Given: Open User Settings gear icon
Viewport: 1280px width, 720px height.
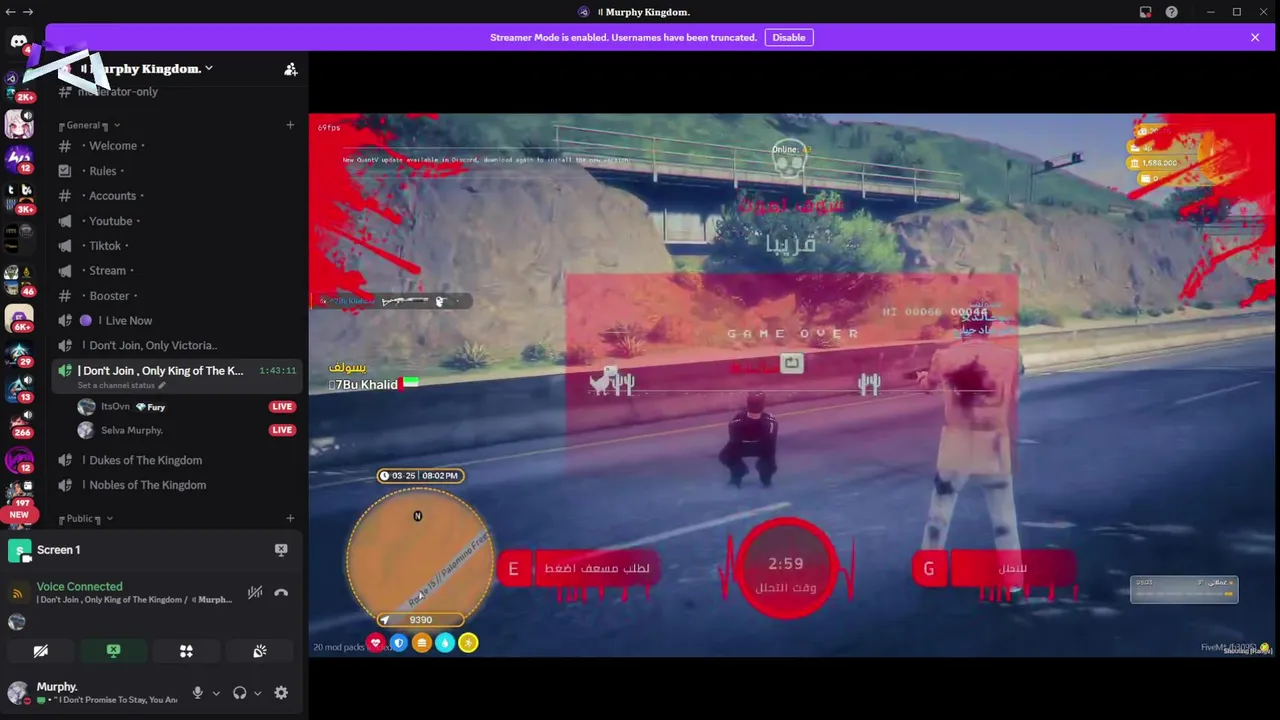Looking at the screenshot, I should click(281, 693).
